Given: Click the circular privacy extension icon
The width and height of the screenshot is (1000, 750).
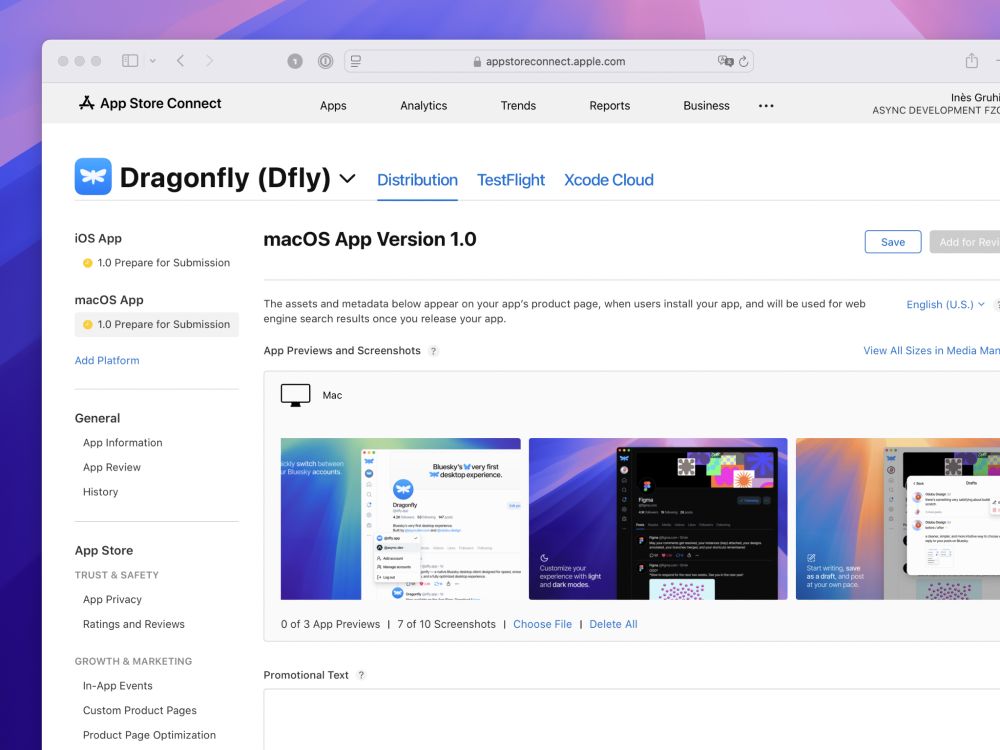Looking at the screenshot, I should tap(325, 61).
